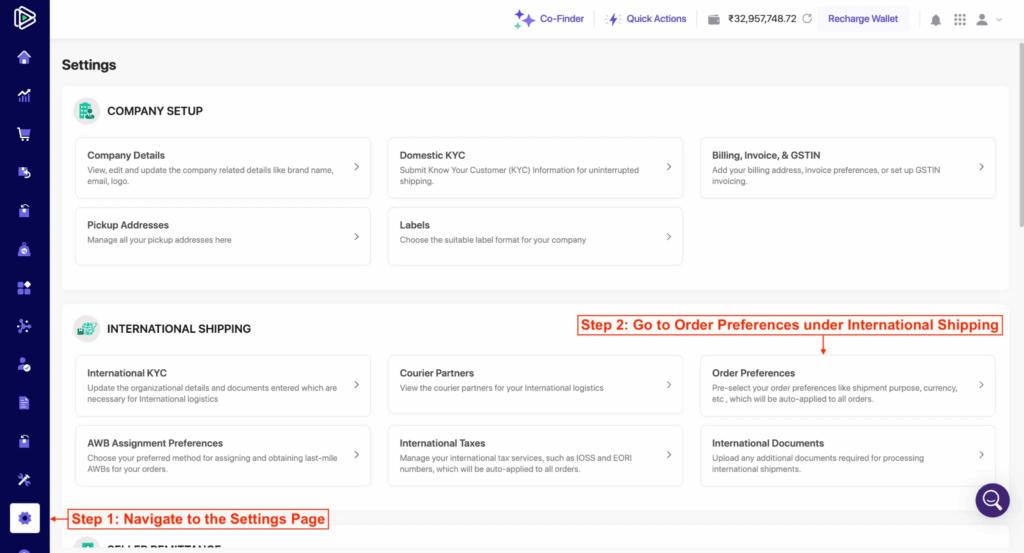This screenshot has width=1024, height=553.
Task: Open the chat search bubble icon
Action: coord(992,499)
